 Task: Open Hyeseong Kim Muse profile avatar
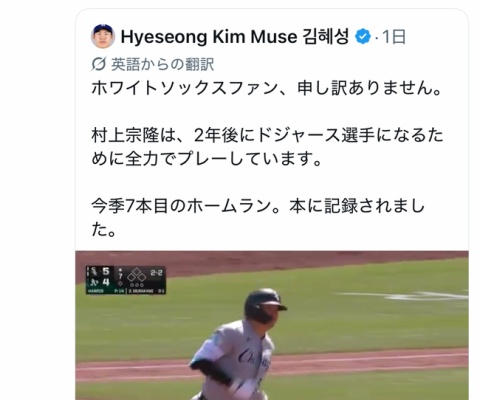click(x=103, y=36)
